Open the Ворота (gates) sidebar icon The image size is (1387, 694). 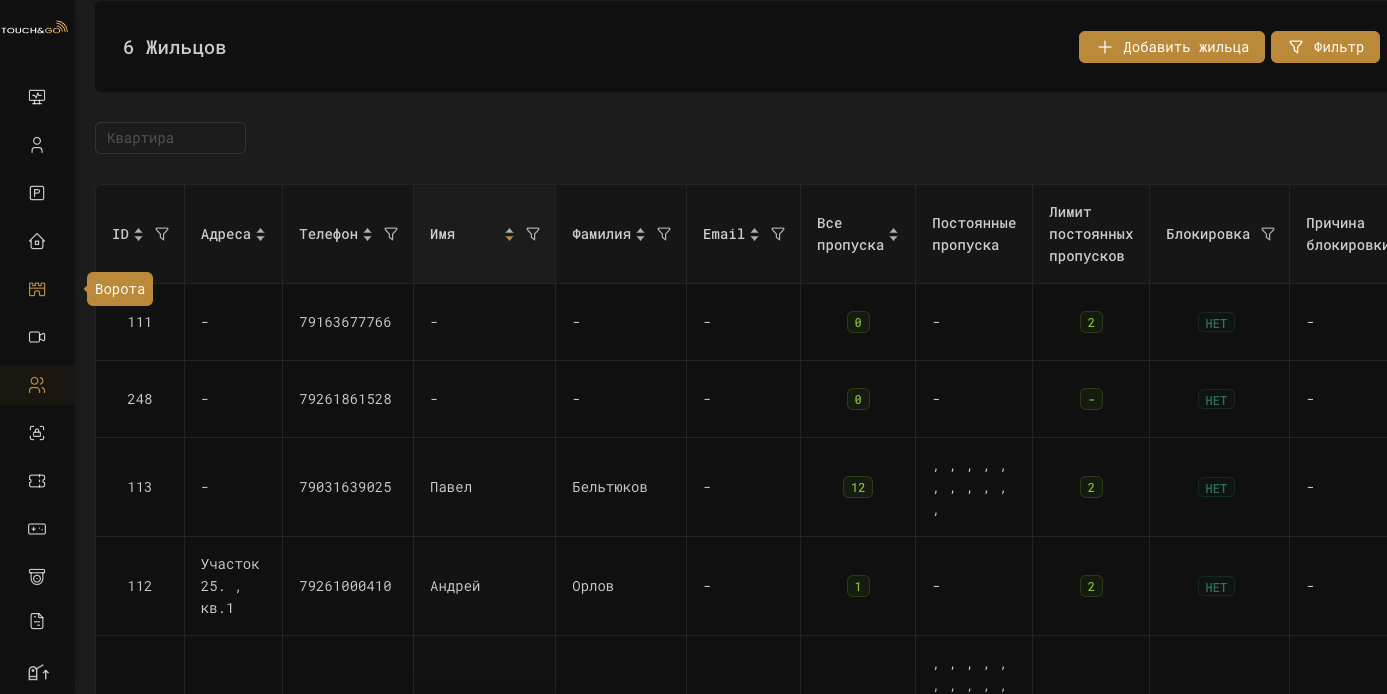[x=37, y=289]
